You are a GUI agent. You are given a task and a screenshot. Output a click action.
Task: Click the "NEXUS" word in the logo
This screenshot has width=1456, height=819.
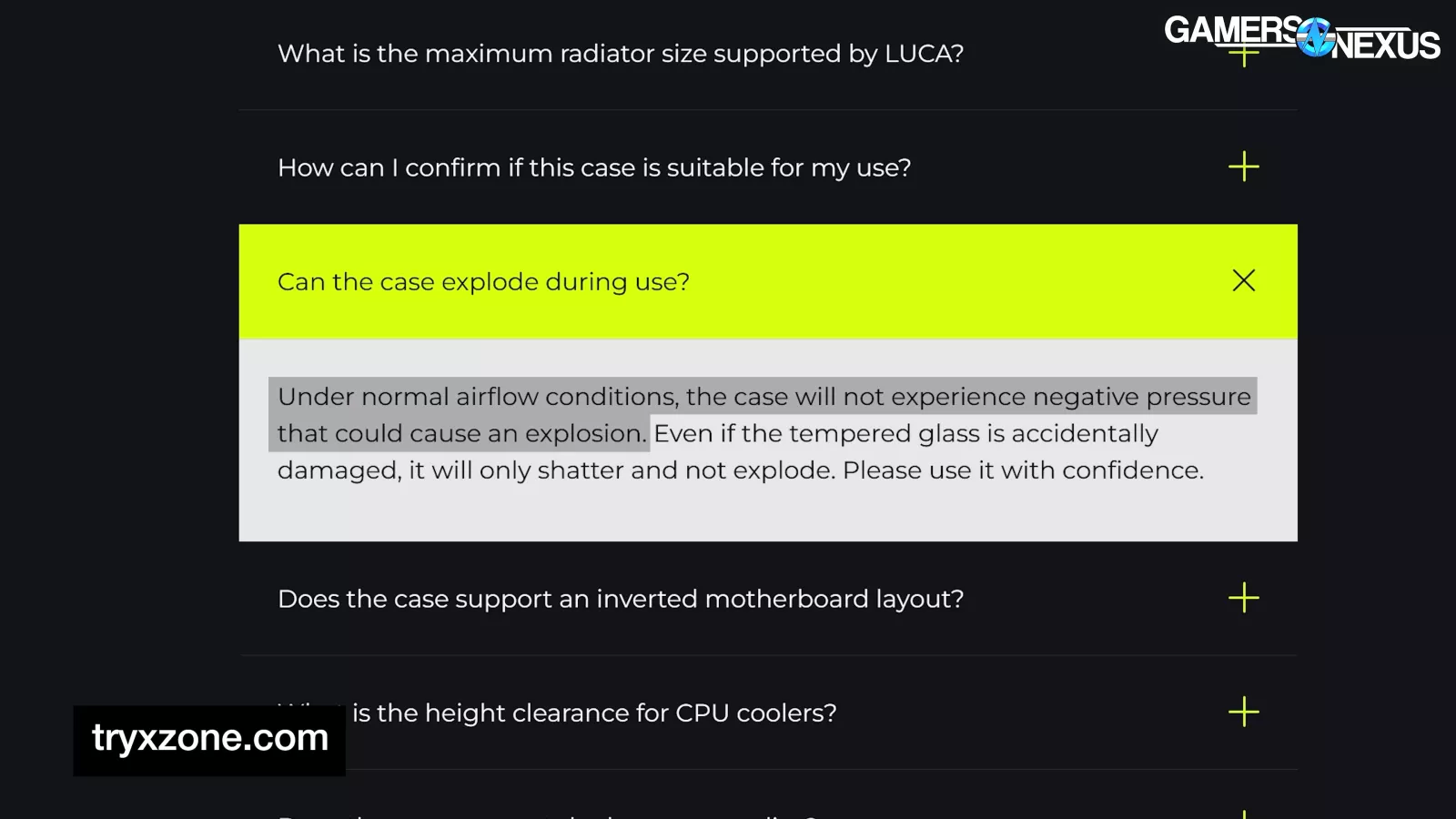1387,45
